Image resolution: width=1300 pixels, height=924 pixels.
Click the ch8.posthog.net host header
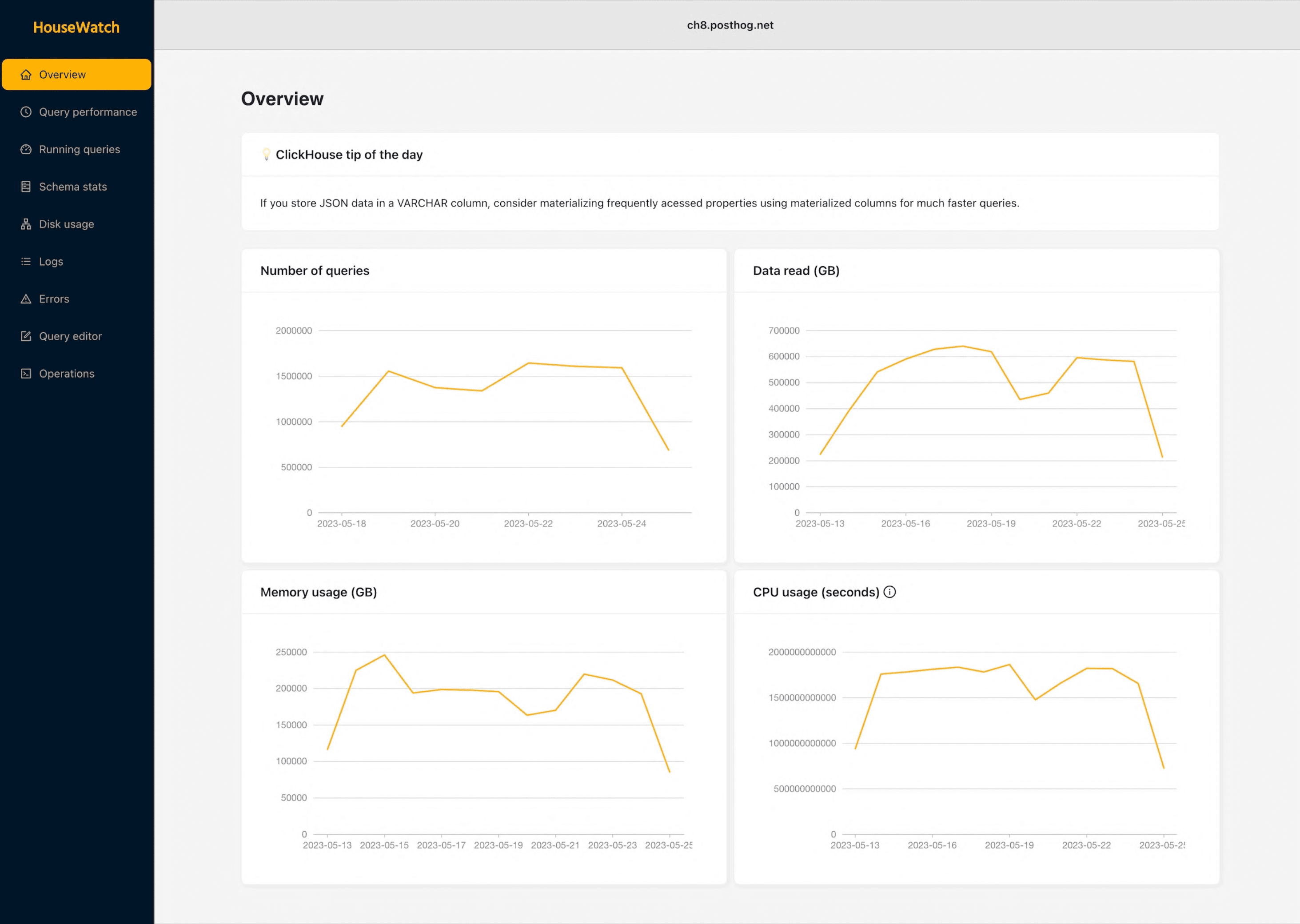click(730, 25)
